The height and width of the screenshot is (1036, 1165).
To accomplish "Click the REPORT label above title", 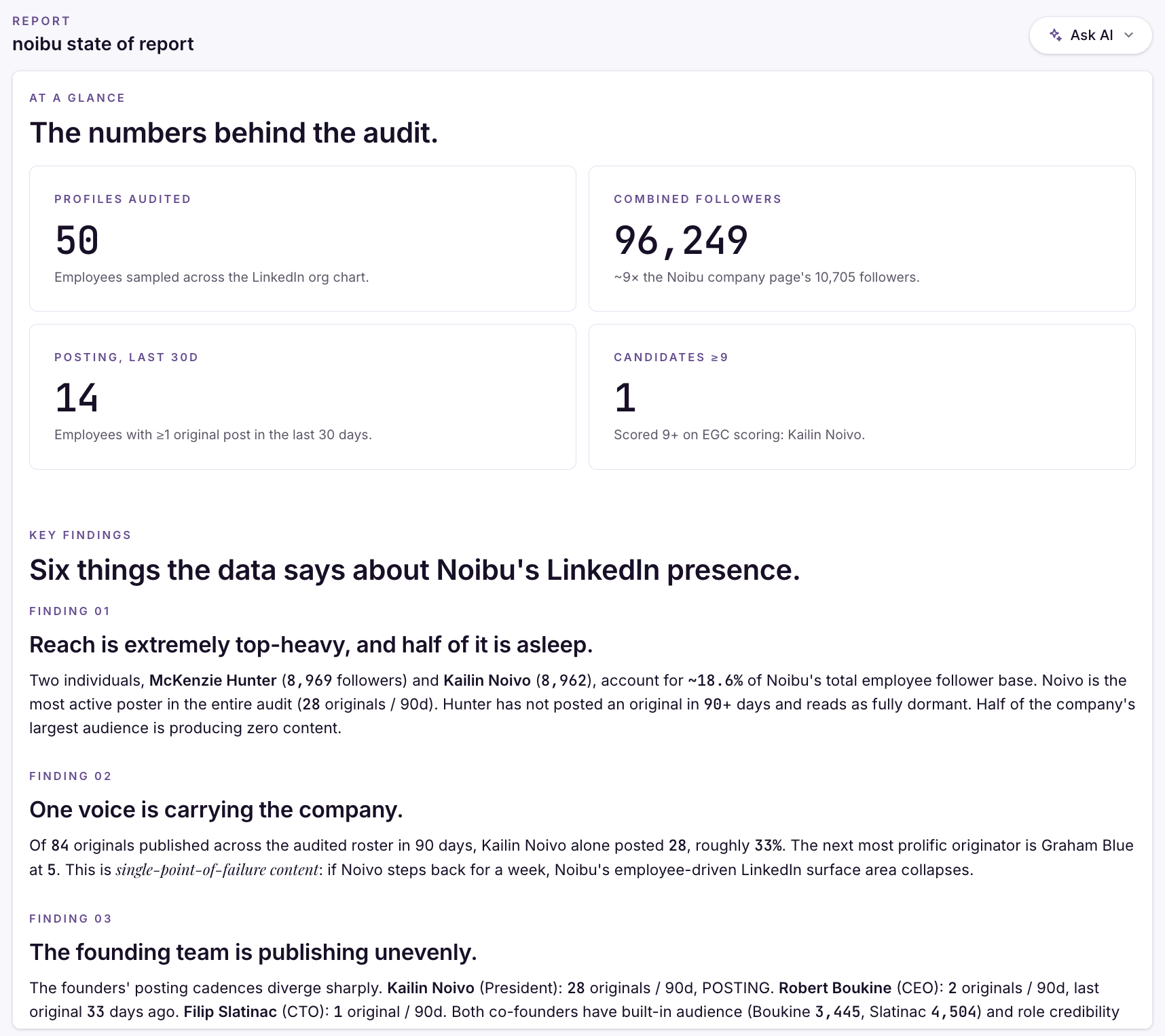I will click(x=41, y=21).
